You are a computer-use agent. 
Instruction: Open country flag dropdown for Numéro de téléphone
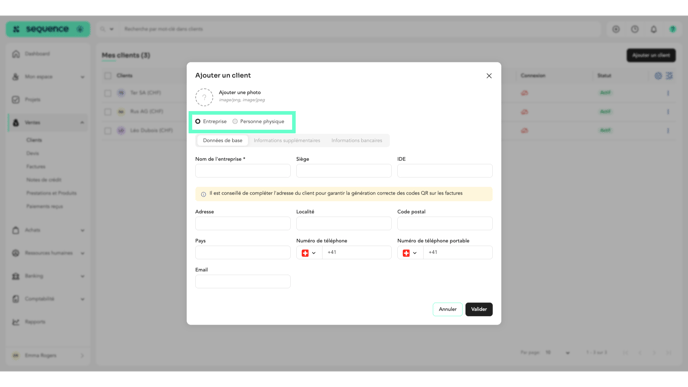click(309, 253)
